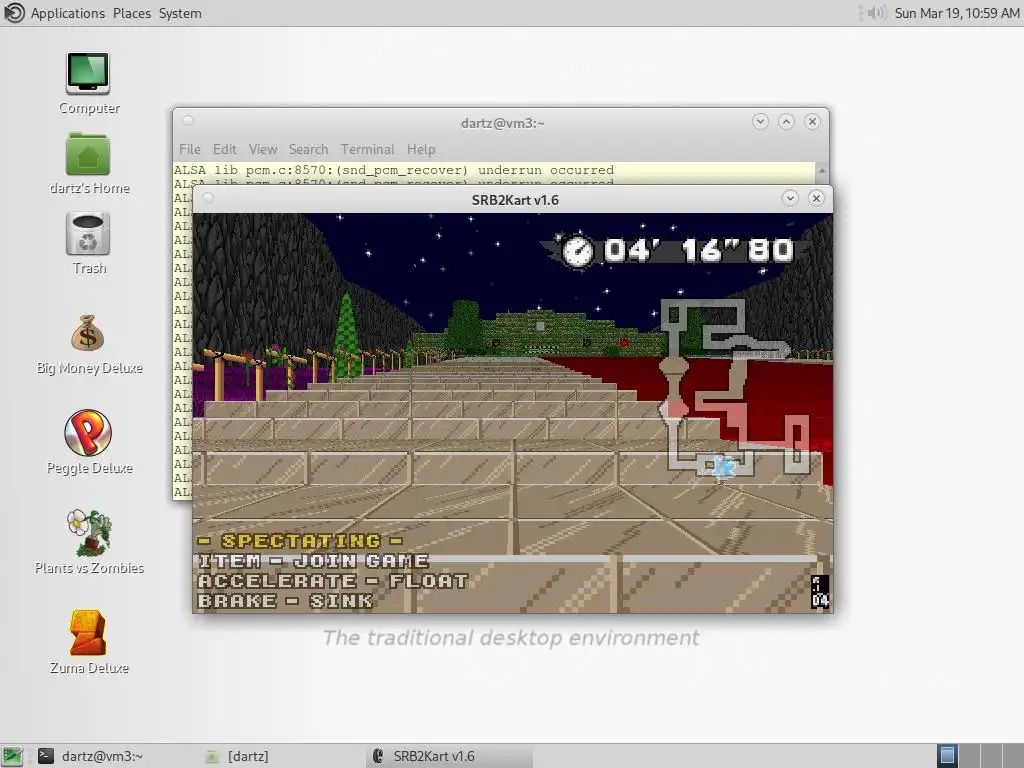The height and width of the screenshot is (768, 1024).
Task: Open the Places menu
Action: coord(131,13)
